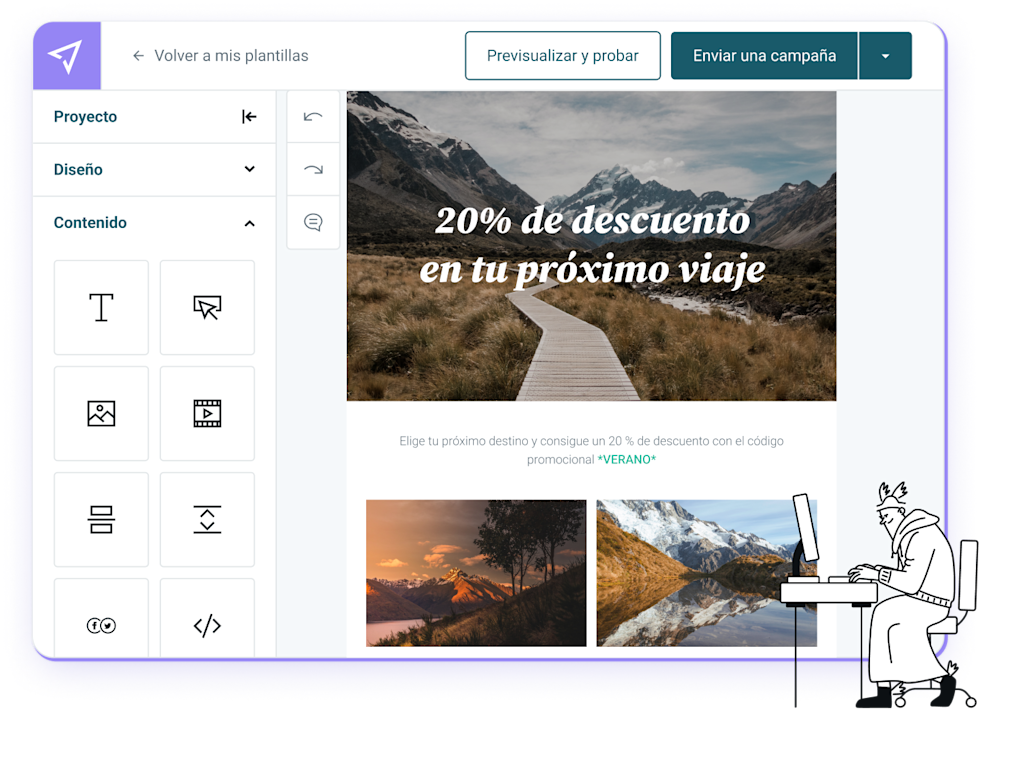Viewport: 1024px width, 762px height.
Task: Select the sunset mountain thumbnail image
Action: pyautogui.click(x=476, y=573)
